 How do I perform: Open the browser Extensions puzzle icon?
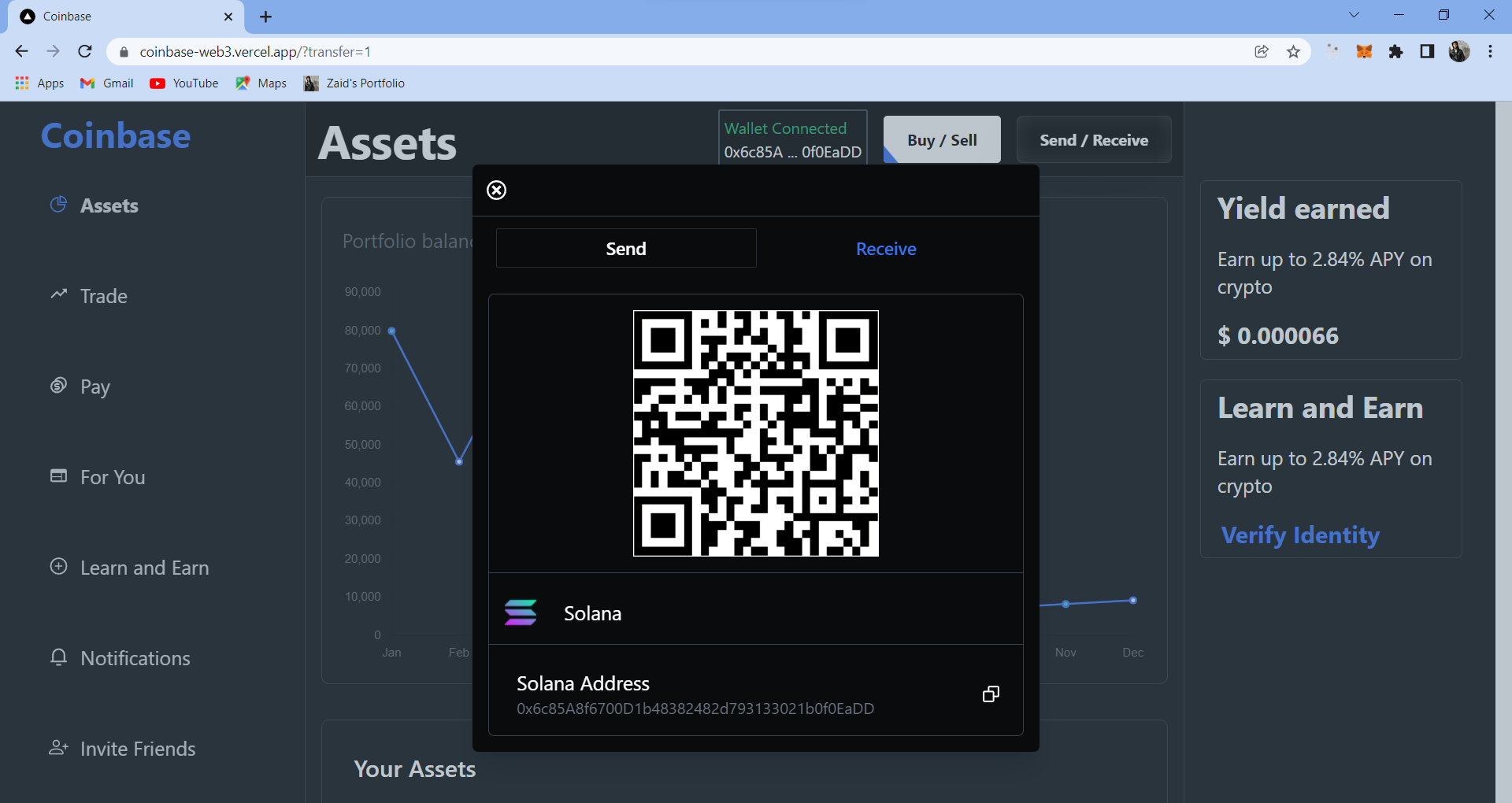click(x=1395, y=51)
